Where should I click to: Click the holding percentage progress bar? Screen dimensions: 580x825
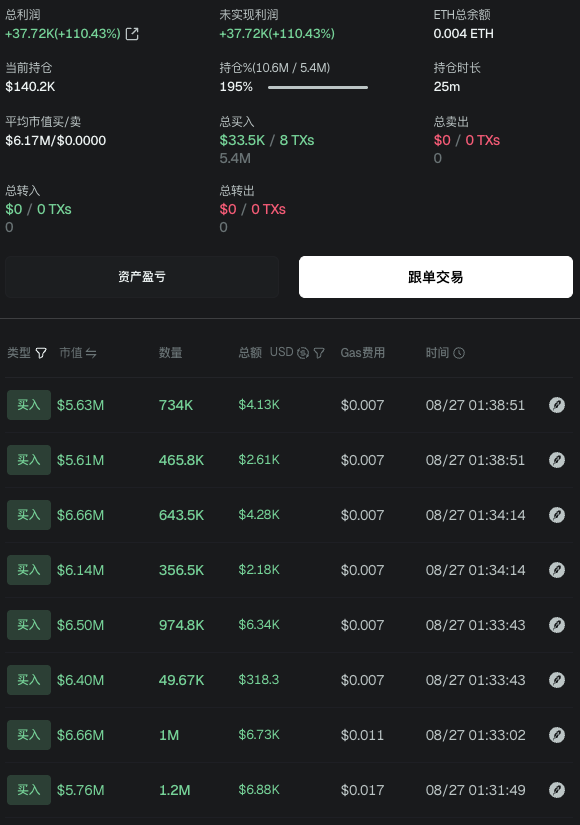[318, 87]
